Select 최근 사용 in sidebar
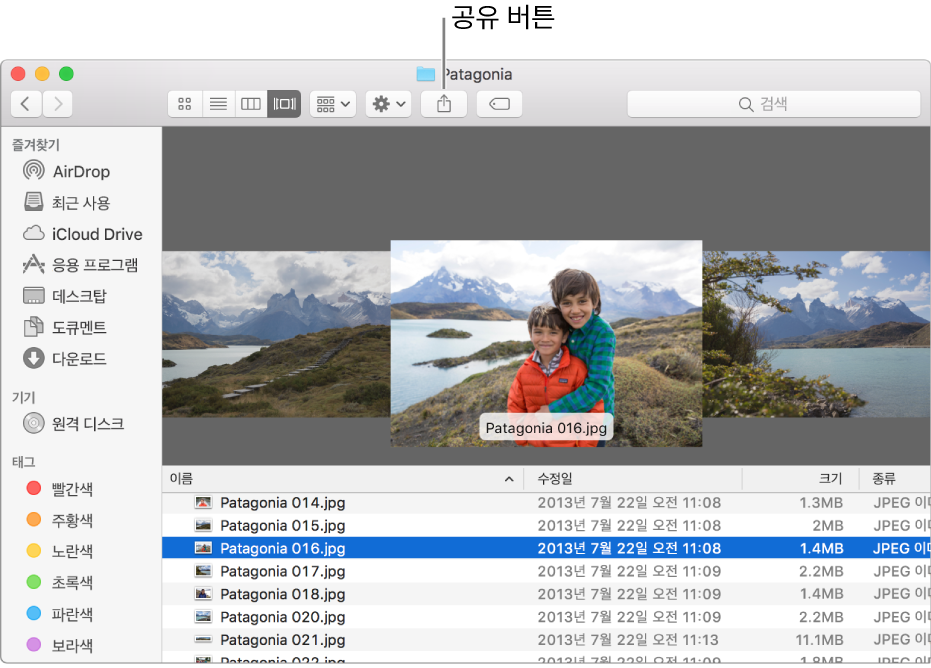Screen dimensions: 931x668 coord(80,203)
